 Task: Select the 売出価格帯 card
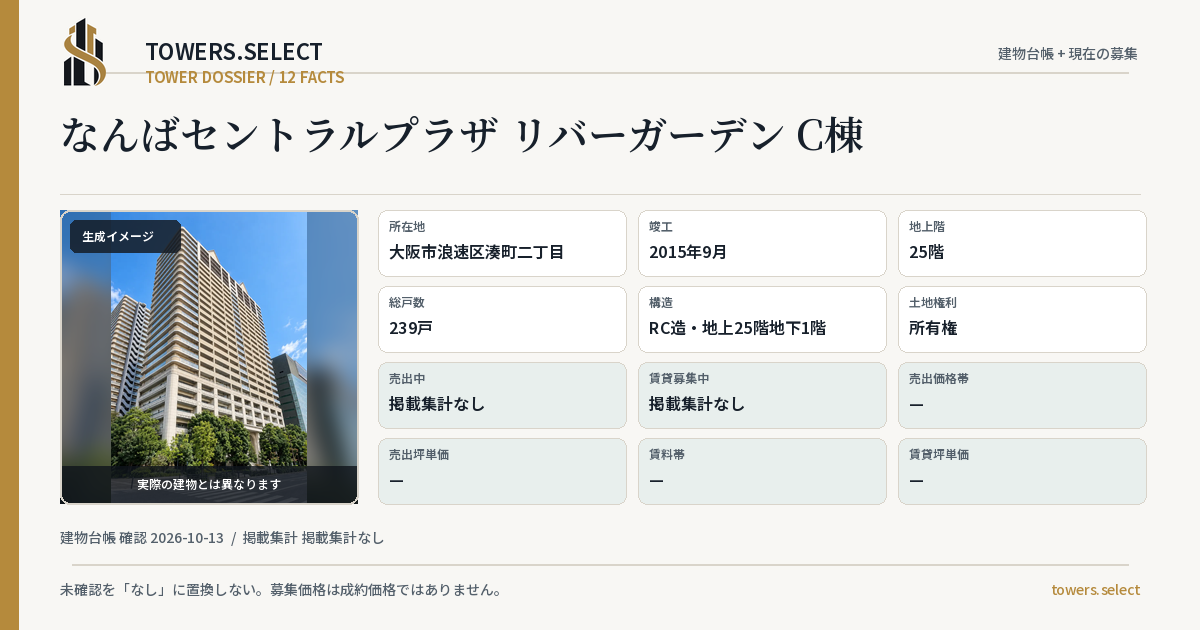tap(1022, 395)
